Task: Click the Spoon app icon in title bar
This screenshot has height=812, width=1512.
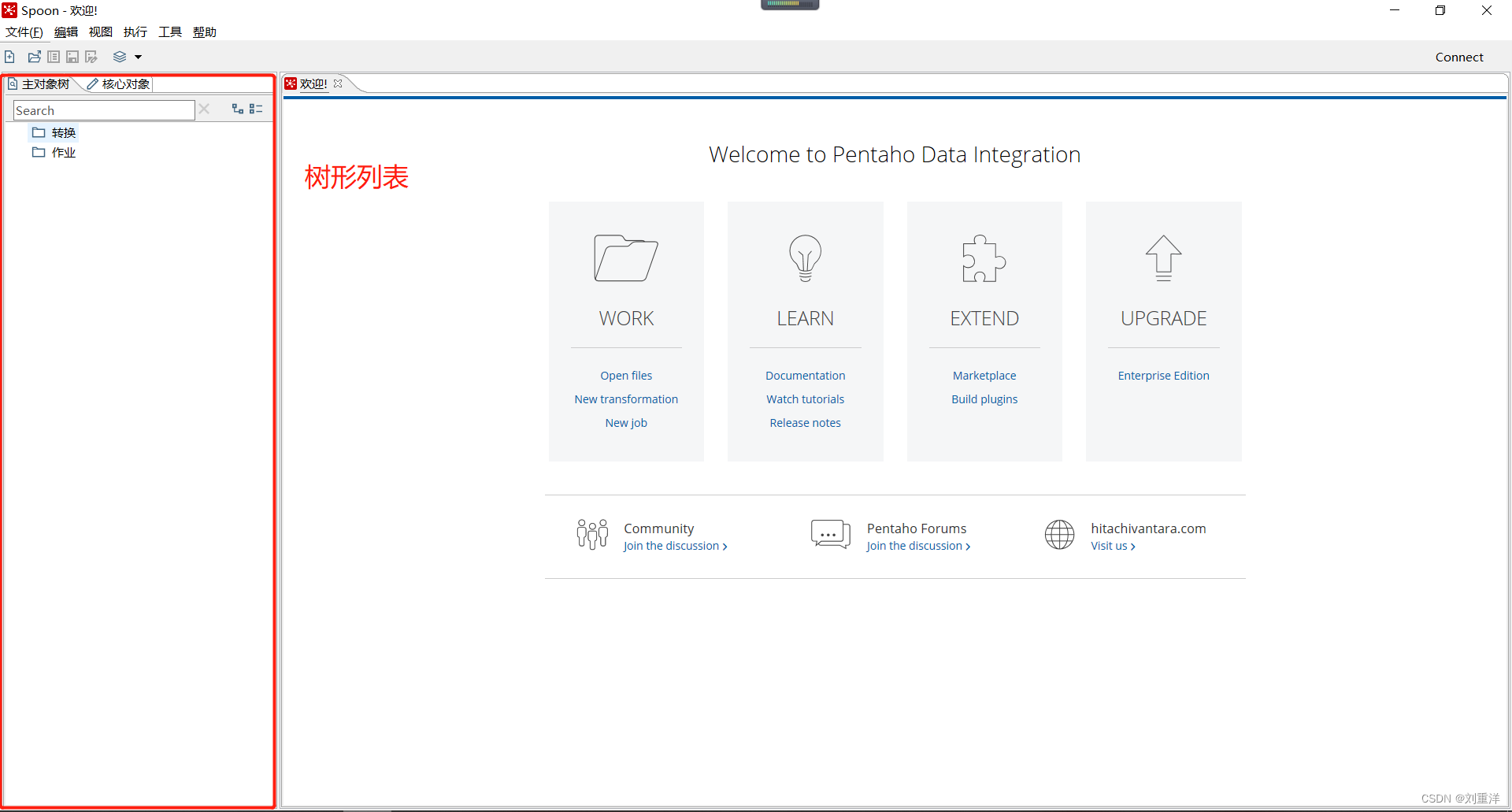Action: 9,10
